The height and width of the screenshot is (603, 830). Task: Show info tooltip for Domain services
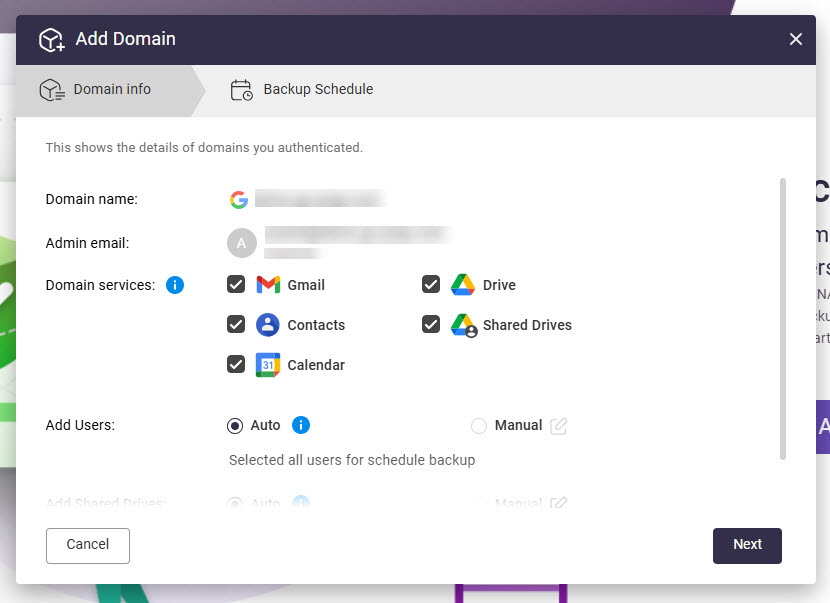[175, 285]
